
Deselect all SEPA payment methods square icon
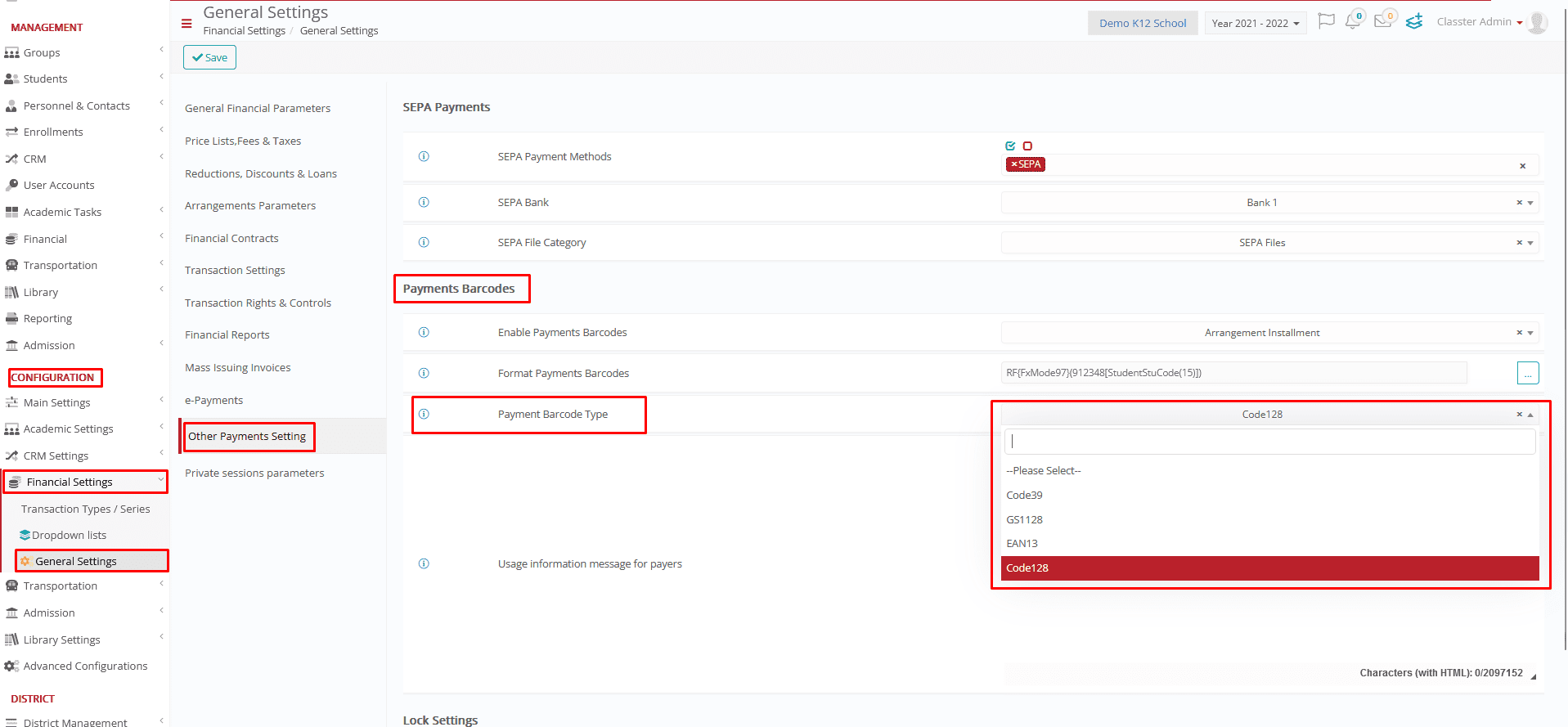1027,146
